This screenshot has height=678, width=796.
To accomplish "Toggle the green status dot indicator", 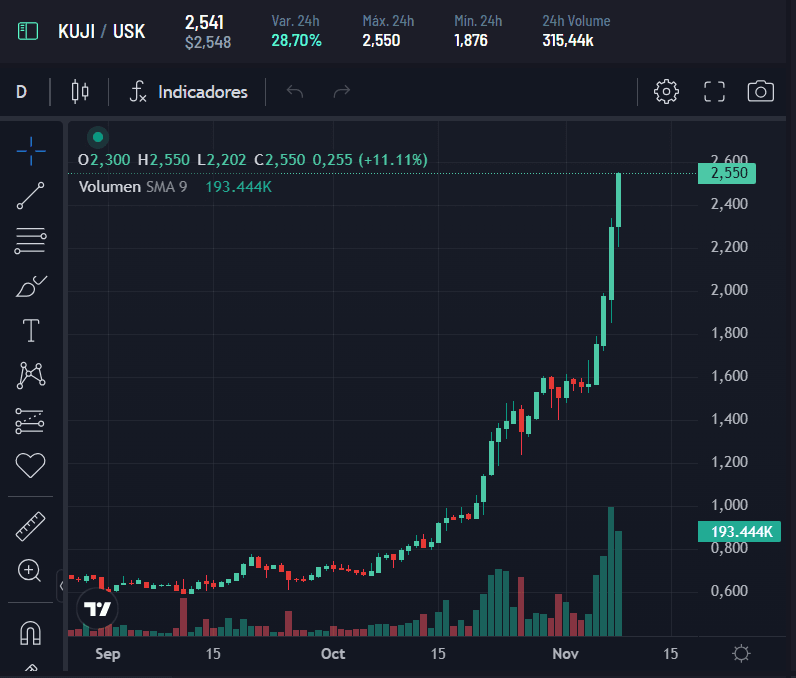I will 97,137.
